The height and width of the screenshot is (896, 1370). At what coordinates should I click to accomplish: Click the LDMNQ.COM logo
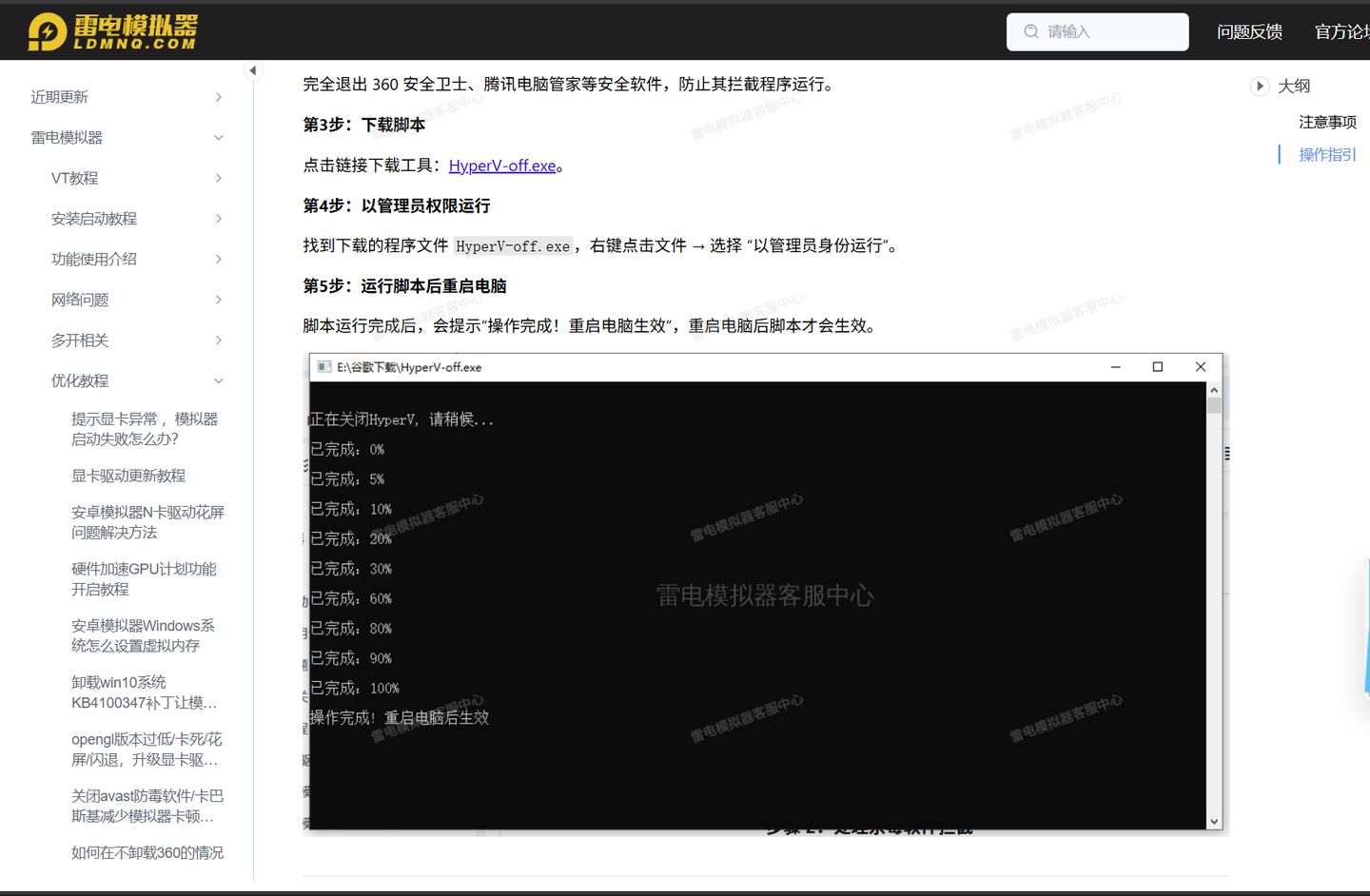click(113, 31)
